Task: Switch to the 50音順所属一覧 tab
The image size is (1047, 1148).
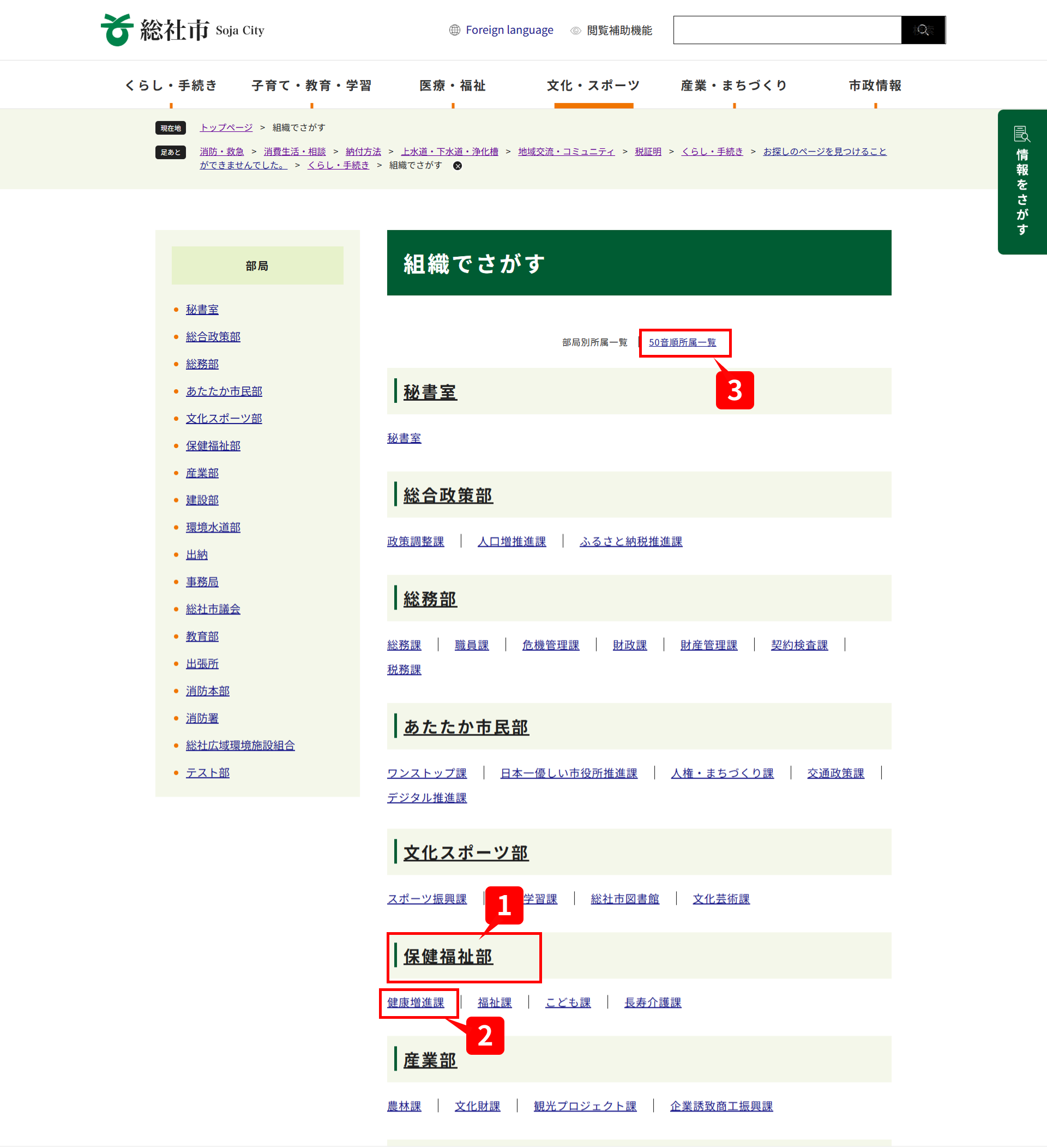Action: (682, 342)
